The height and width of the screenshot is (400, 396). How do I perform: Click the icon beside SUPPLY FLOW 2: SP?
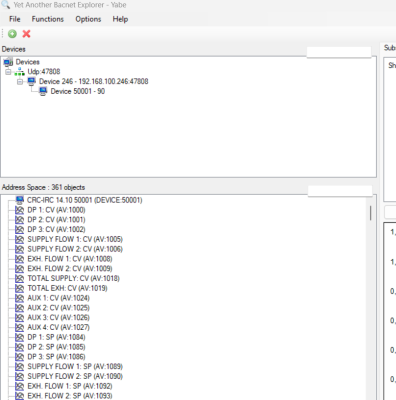(20, 376)
